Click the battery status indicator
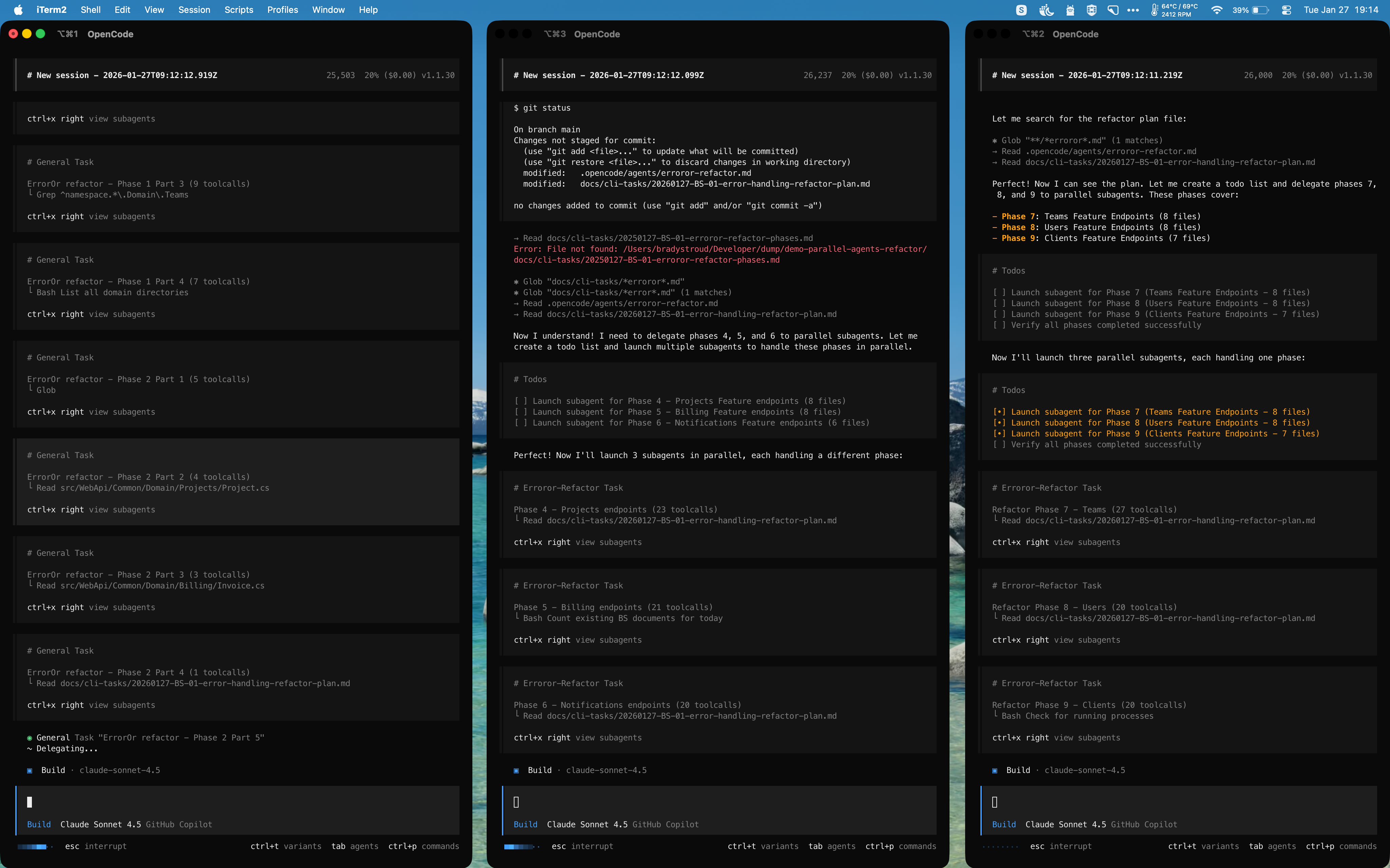The height and width of the screenshot is (868, 1390). tap(1251, 10)
